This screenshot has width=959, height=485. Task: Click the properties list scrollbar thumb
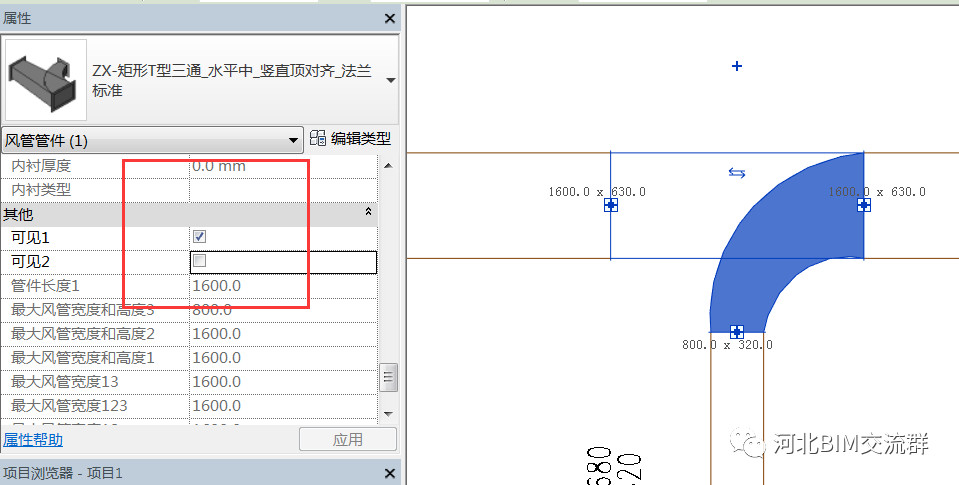(388, 377)
